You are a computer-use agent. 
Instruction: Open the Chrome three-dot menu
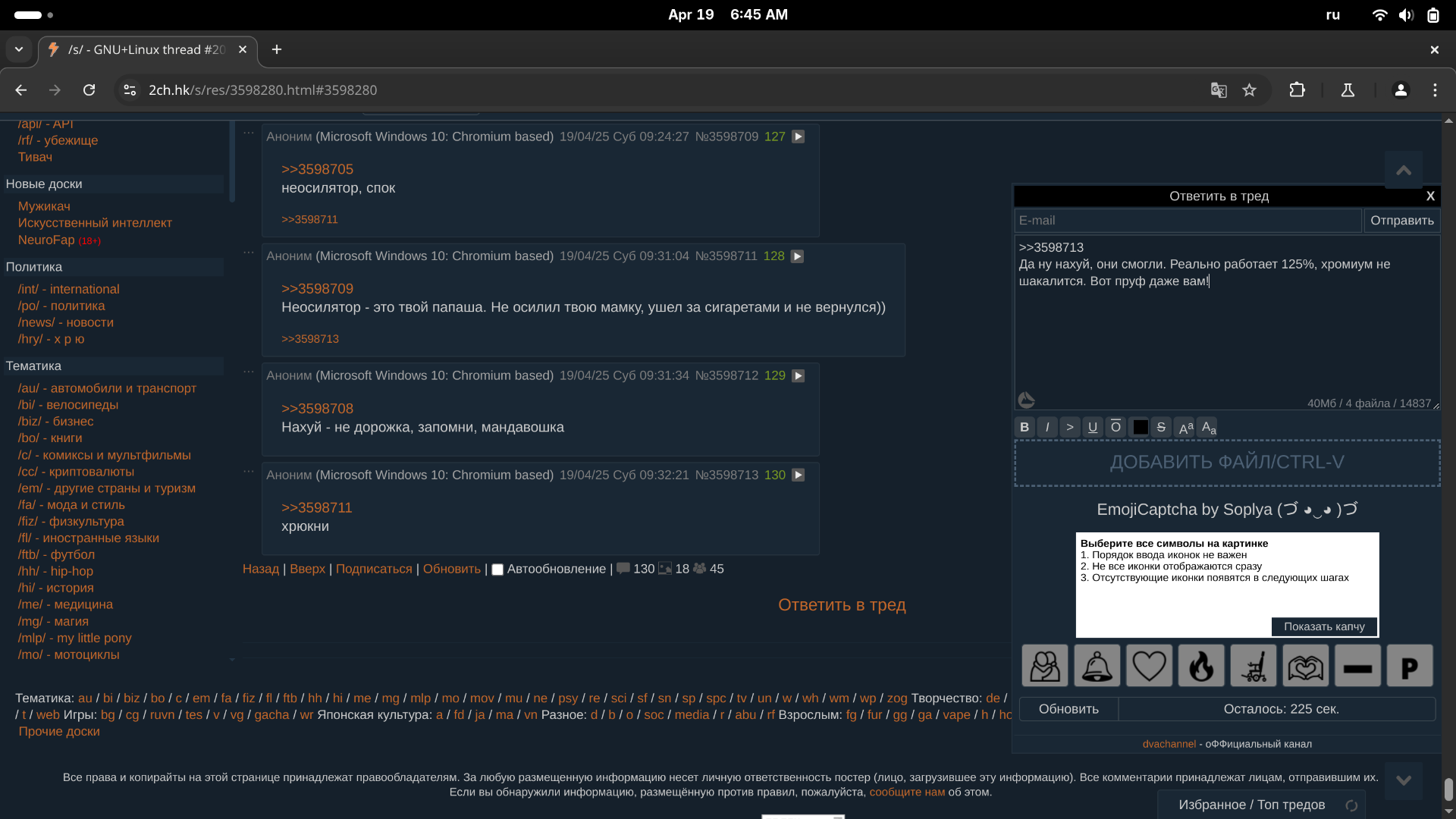[x=1435, y=90]
